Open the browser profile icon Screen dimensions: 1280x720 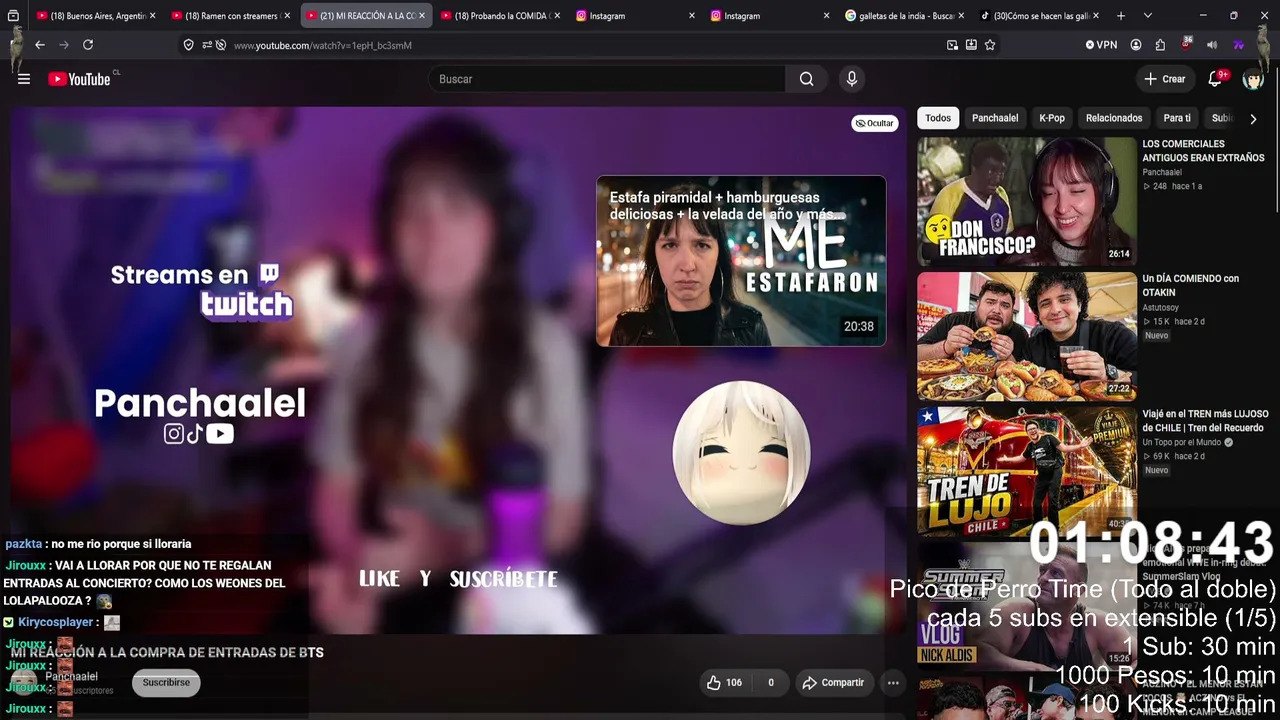pos(1136,45)
